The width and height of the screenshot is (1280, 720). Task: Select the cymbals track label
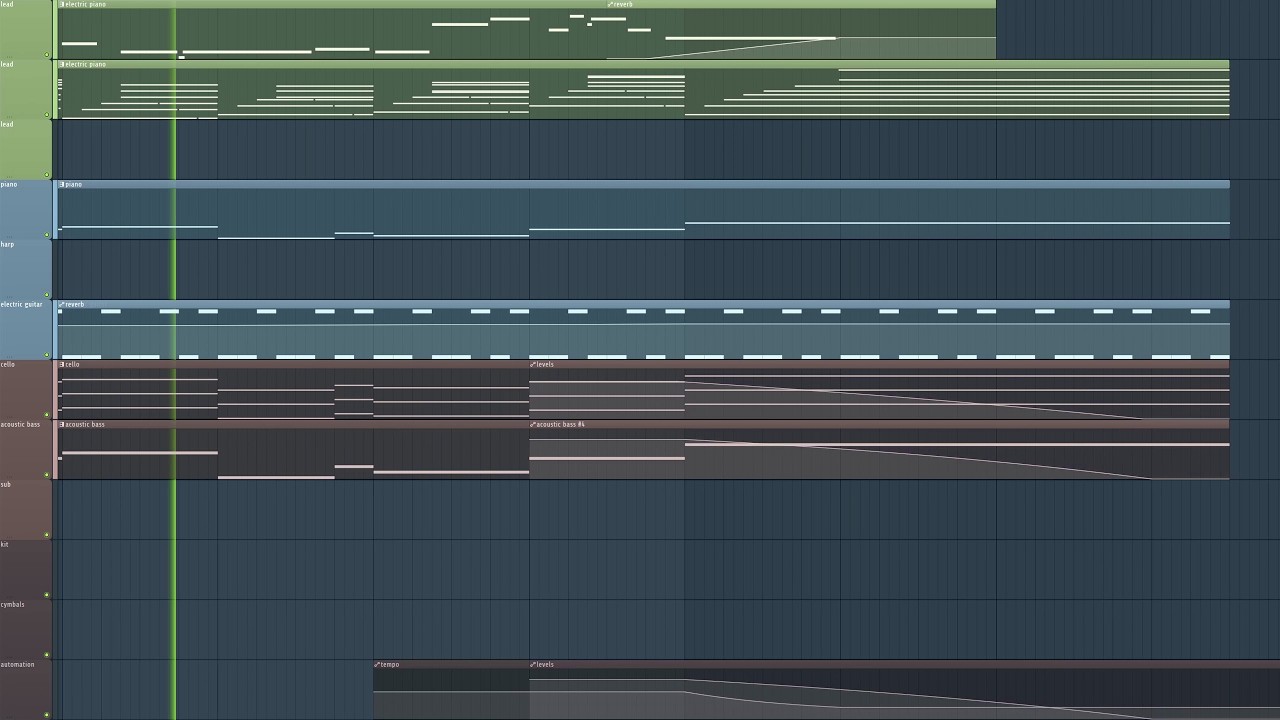13,605
